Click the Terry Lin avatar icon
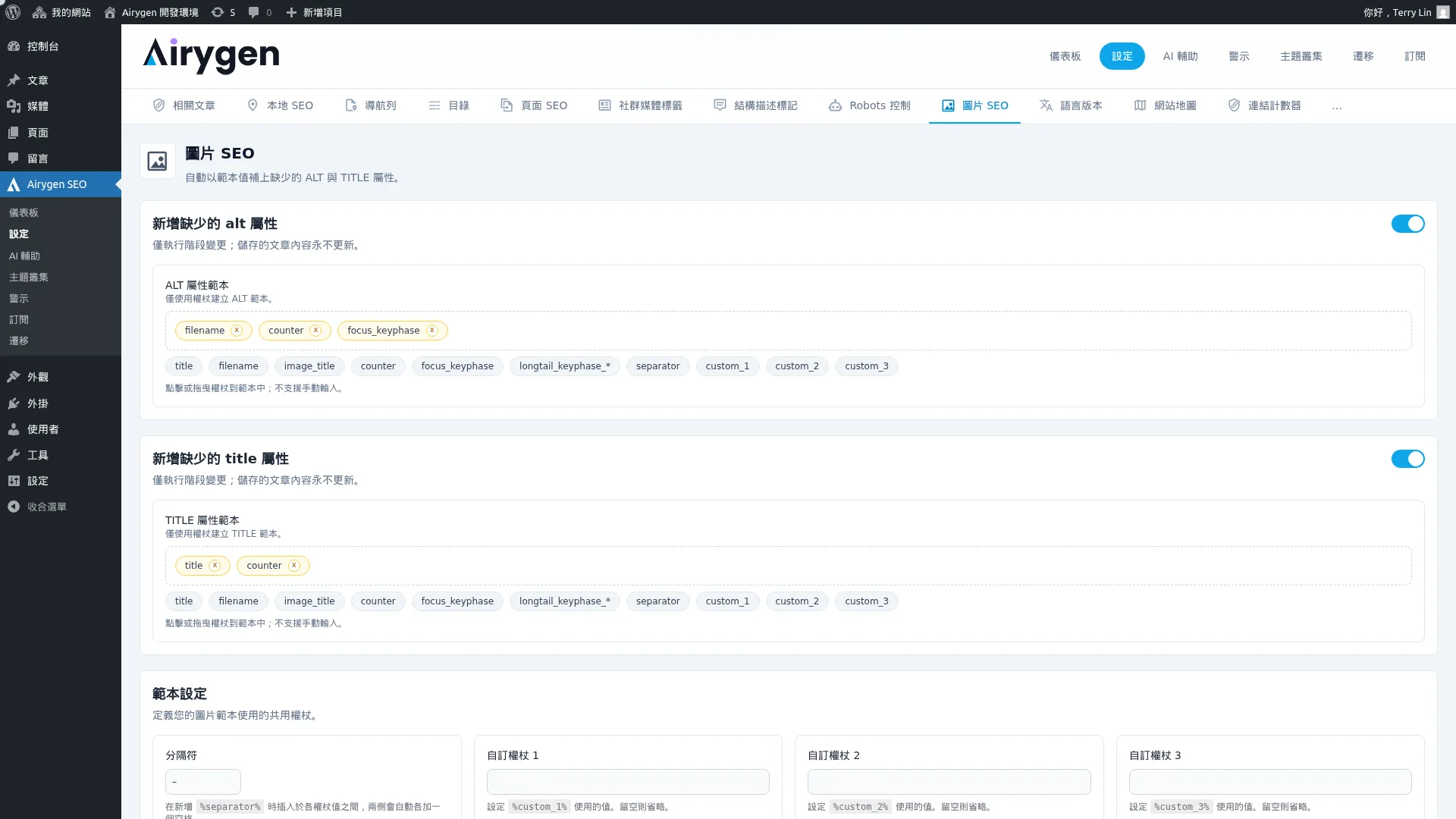1456x819 pixels. (1442, 12)
